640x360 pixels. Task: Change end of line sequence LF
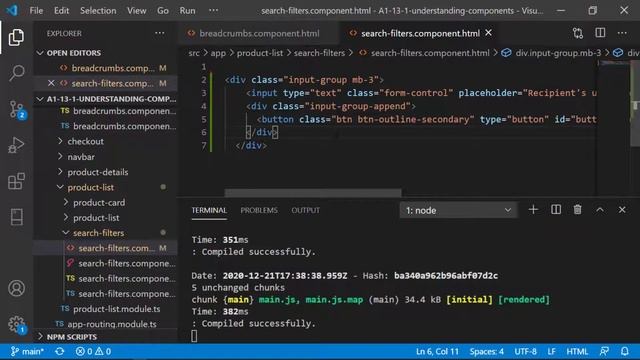point(551,351)
